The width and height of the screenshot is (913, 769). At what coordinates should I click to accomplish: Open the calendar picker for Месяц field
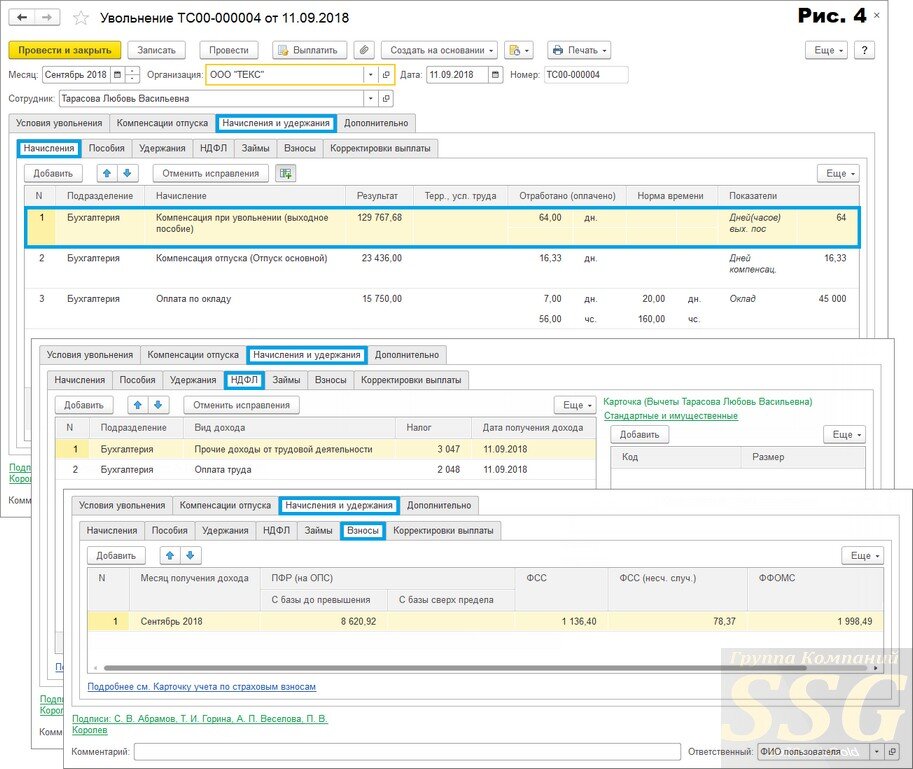(118, 75)
